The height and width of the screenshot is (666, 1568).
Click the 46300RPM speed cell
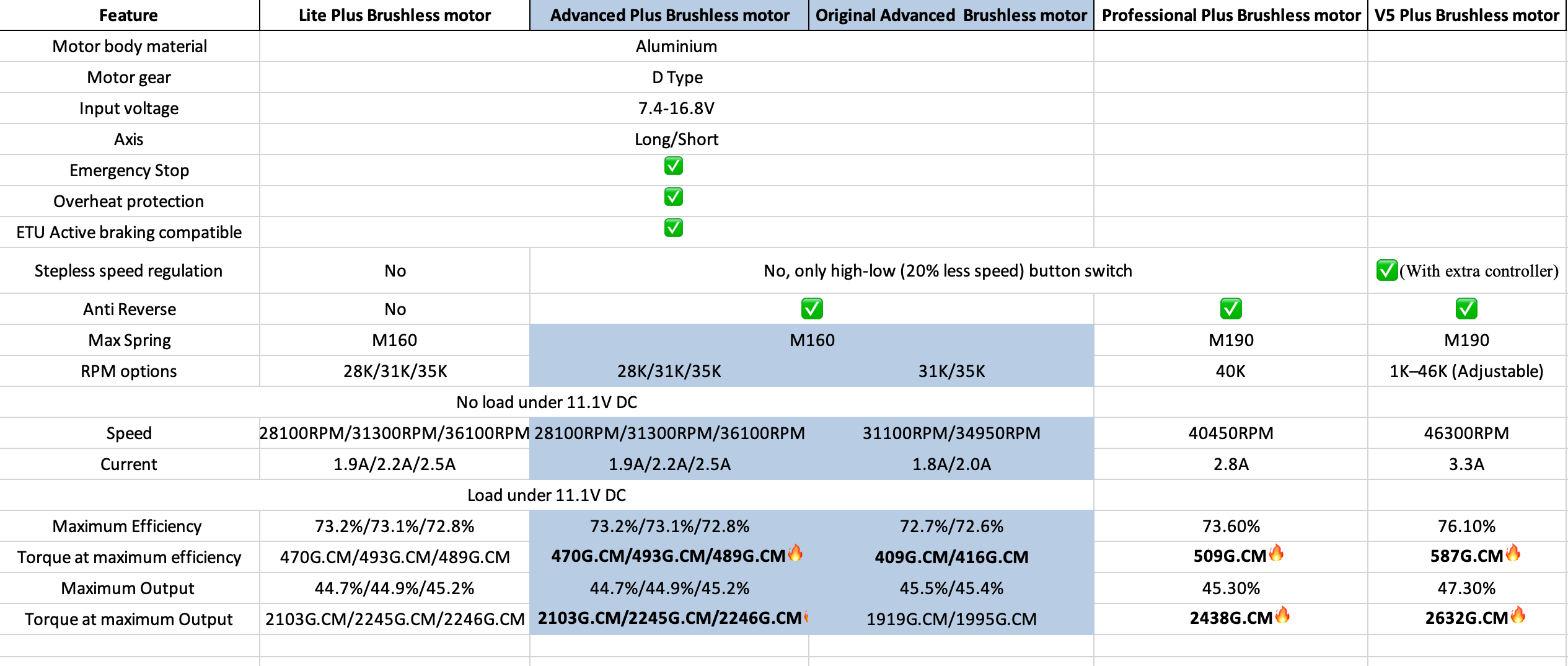1466,433
